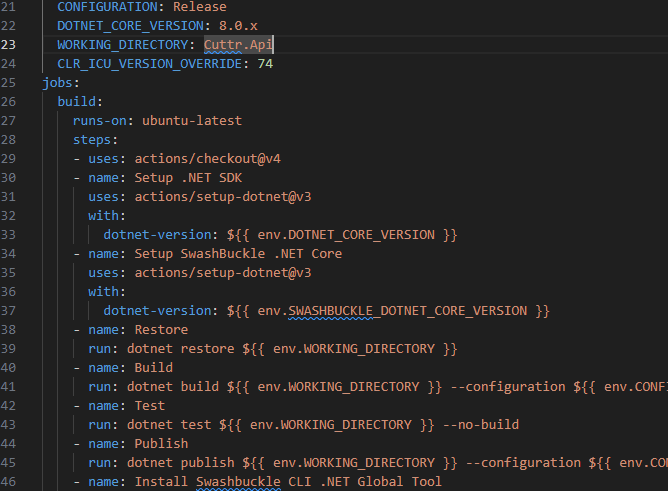
Task: Click 'dotnet publish' command on line 45
Action: point(180,463)
